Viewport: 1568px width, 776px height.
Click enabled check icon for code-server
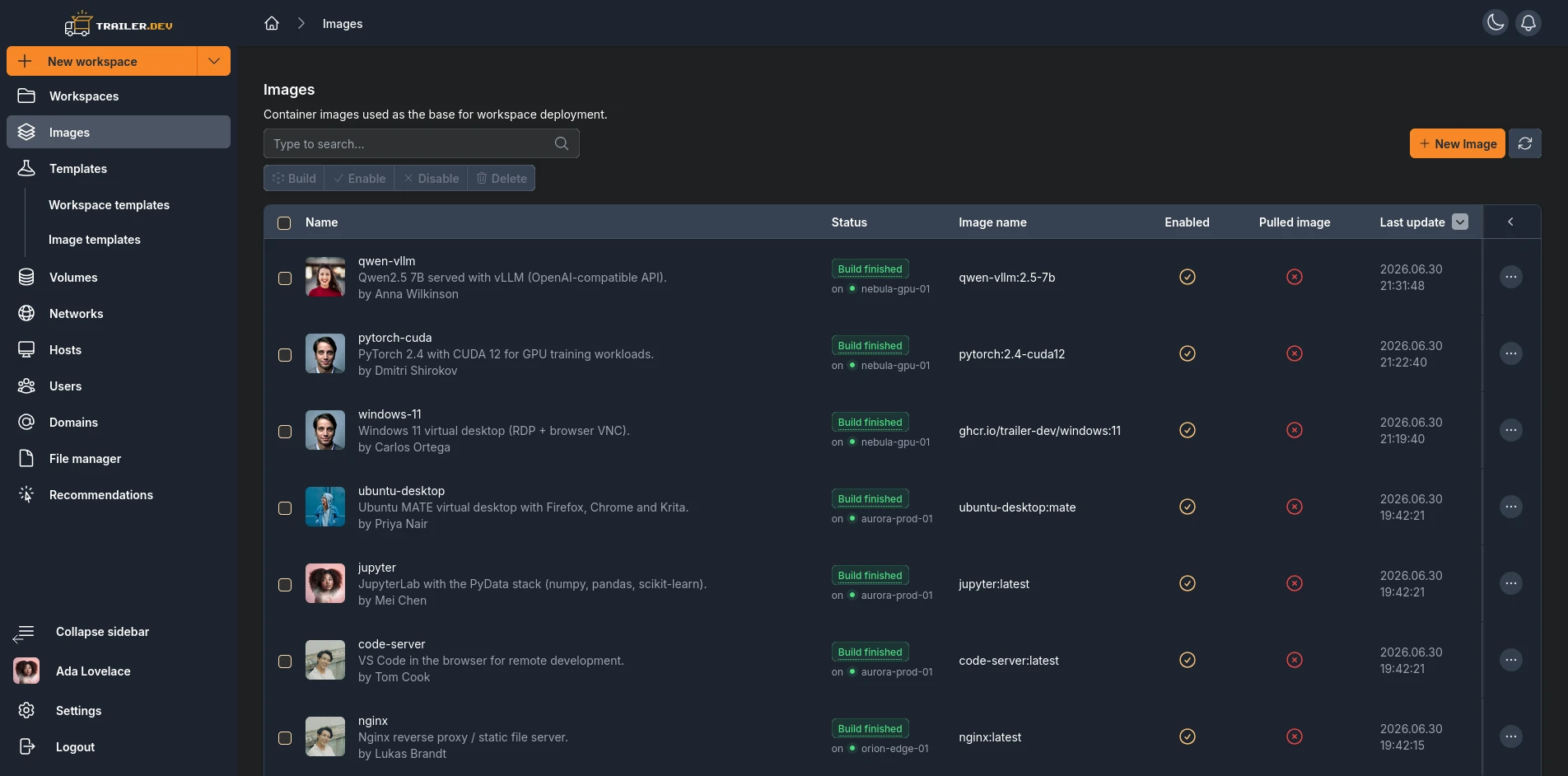[x=1188, y=660]
